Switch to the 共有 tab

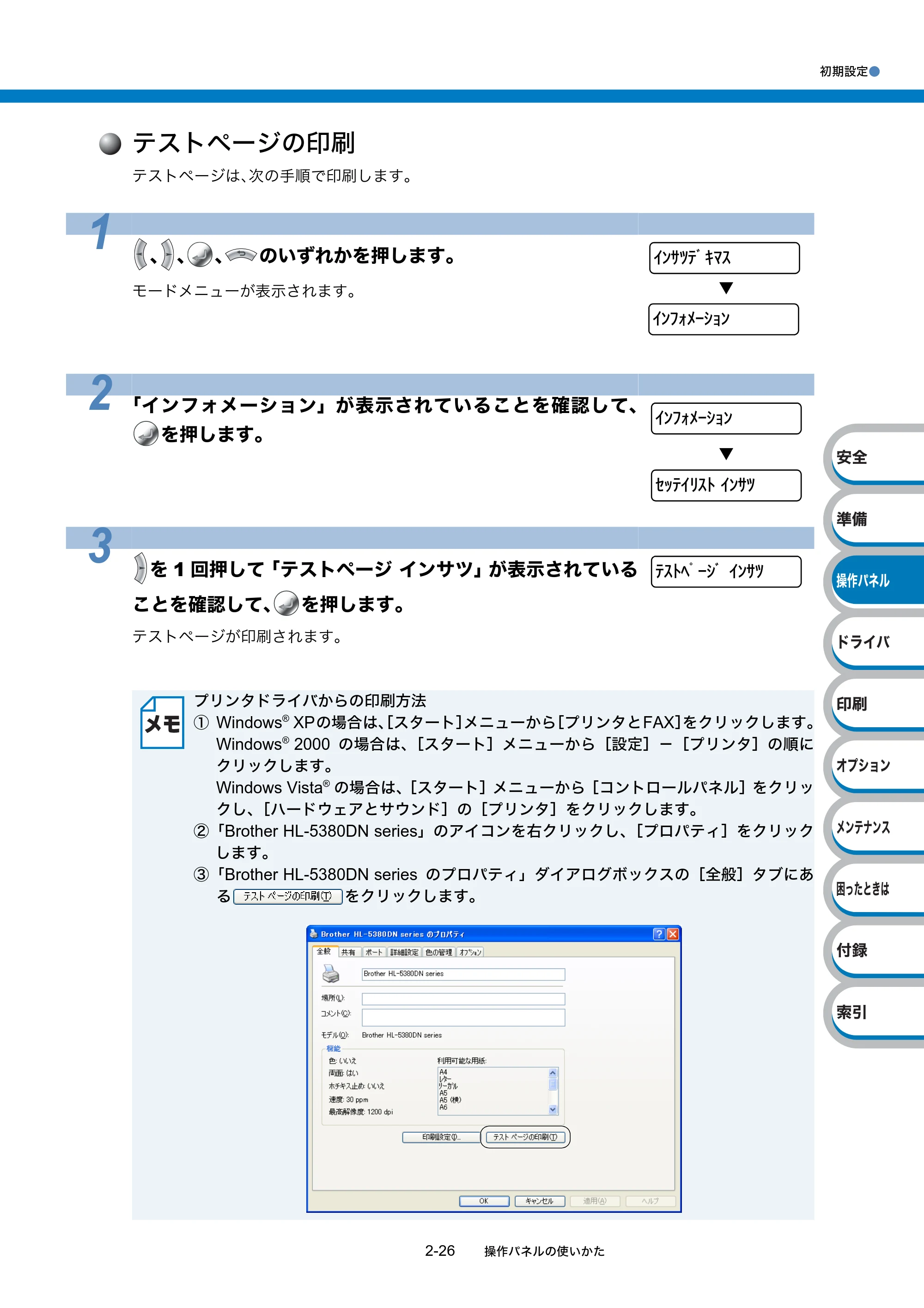(x=349, y=952)
